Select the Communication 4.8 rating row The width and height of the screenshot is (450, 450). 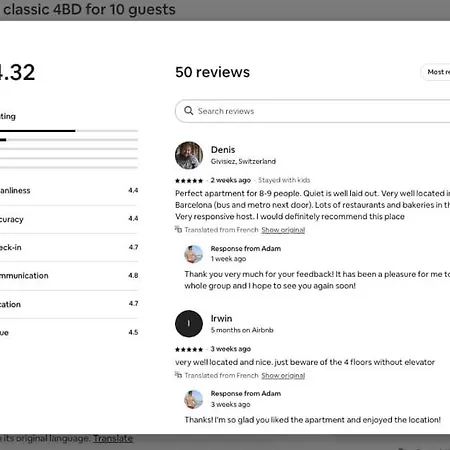[69, 276]
